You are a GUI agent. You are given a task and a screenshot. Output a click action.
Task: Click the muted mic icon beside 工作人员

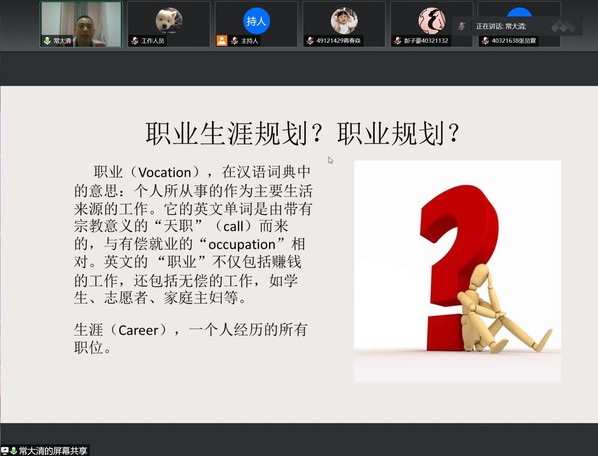pyautogui.click(x=134, y=40)
